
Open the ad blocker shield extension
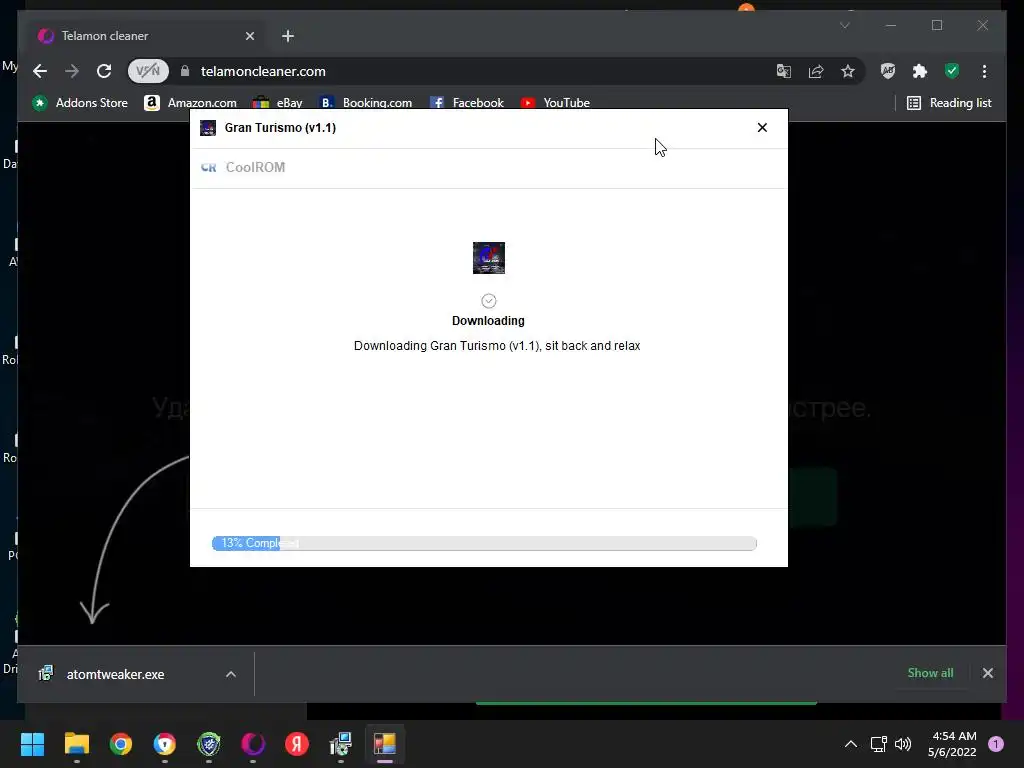pyautogui.click(x=888, y=71)
